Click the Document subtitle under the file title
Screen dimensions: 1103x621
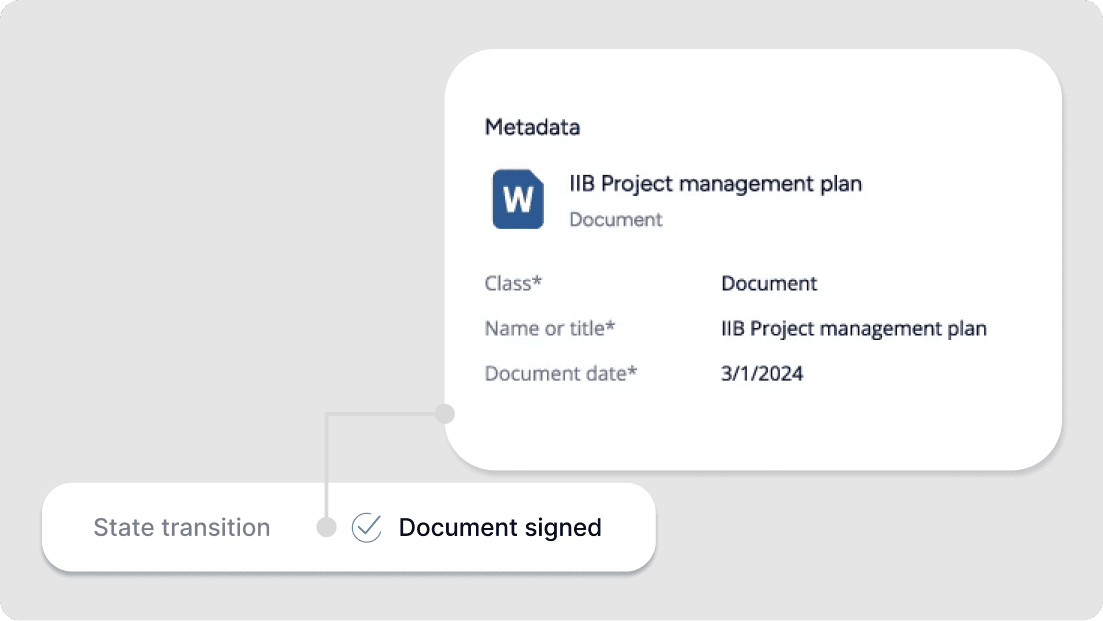[x=615, y=219]
